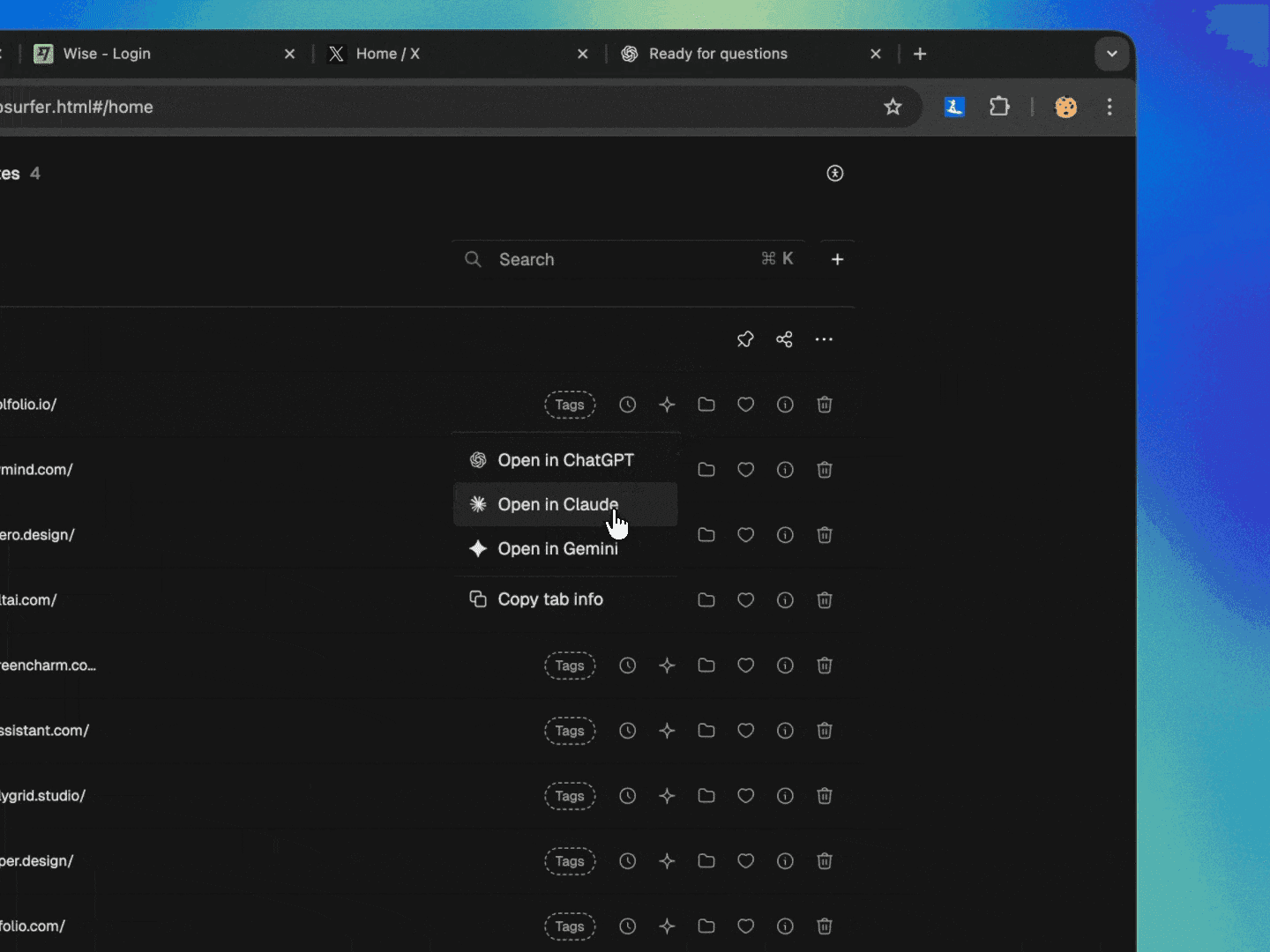Viewport: 1270px width, 952px height.
Task: Delete the folio.com tab
Action: coord(825,926)
